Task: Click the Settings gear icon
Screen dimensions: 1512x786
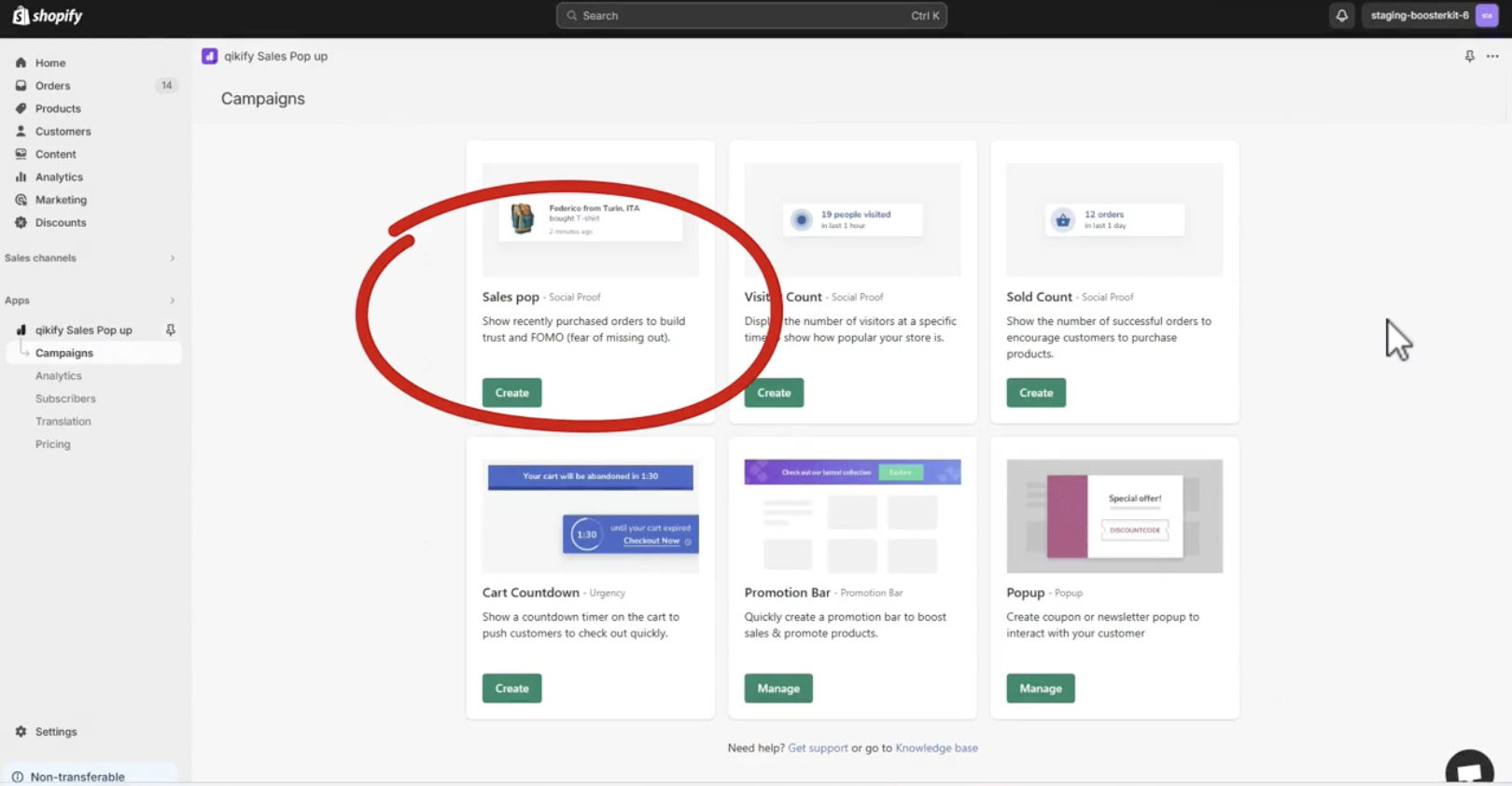Action: pyautogui.click(x=21, y=732)
